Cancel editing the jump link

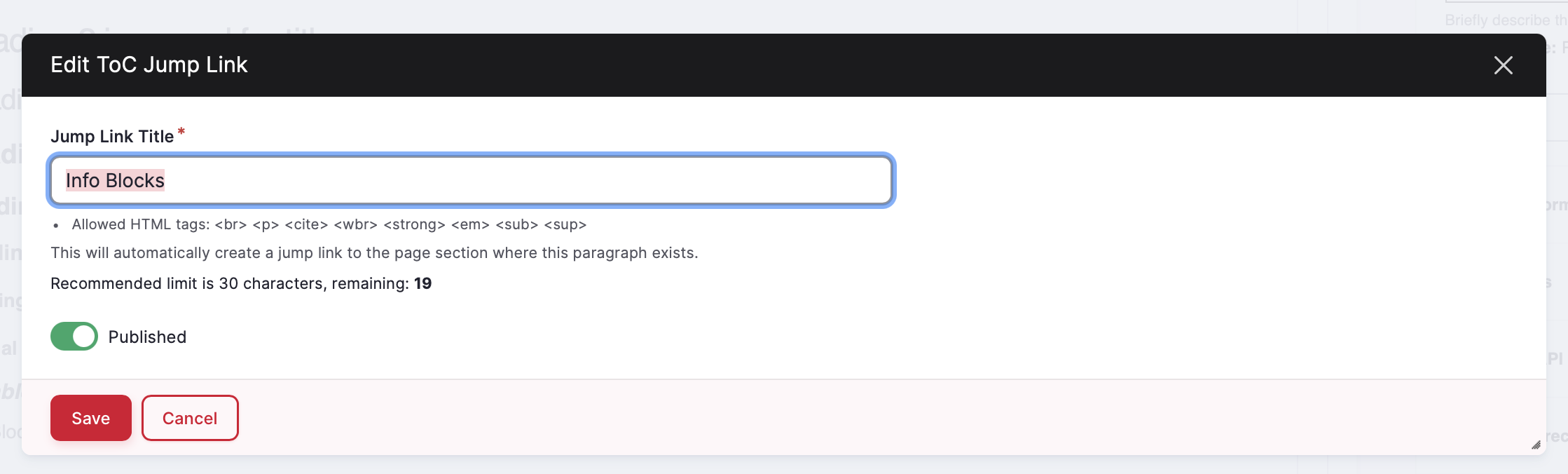pyautogui.click(x=190, y=418)
